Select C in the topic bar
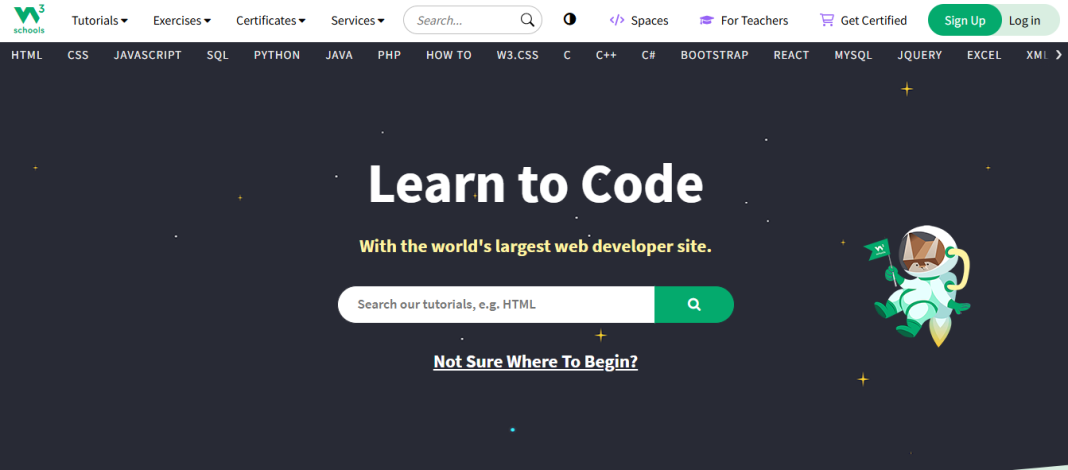The height and width of the screenshot is (470, 1068). click(x=567, y=55)
